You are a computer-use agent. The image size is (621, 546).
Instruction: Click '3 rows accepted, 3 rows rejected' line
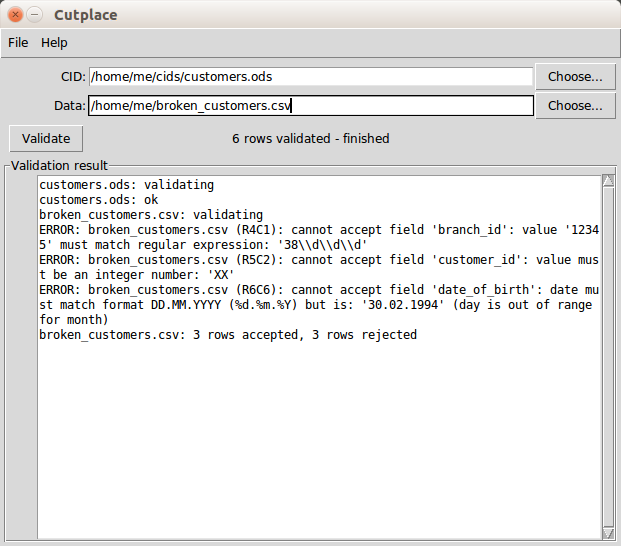pos(228,335)
